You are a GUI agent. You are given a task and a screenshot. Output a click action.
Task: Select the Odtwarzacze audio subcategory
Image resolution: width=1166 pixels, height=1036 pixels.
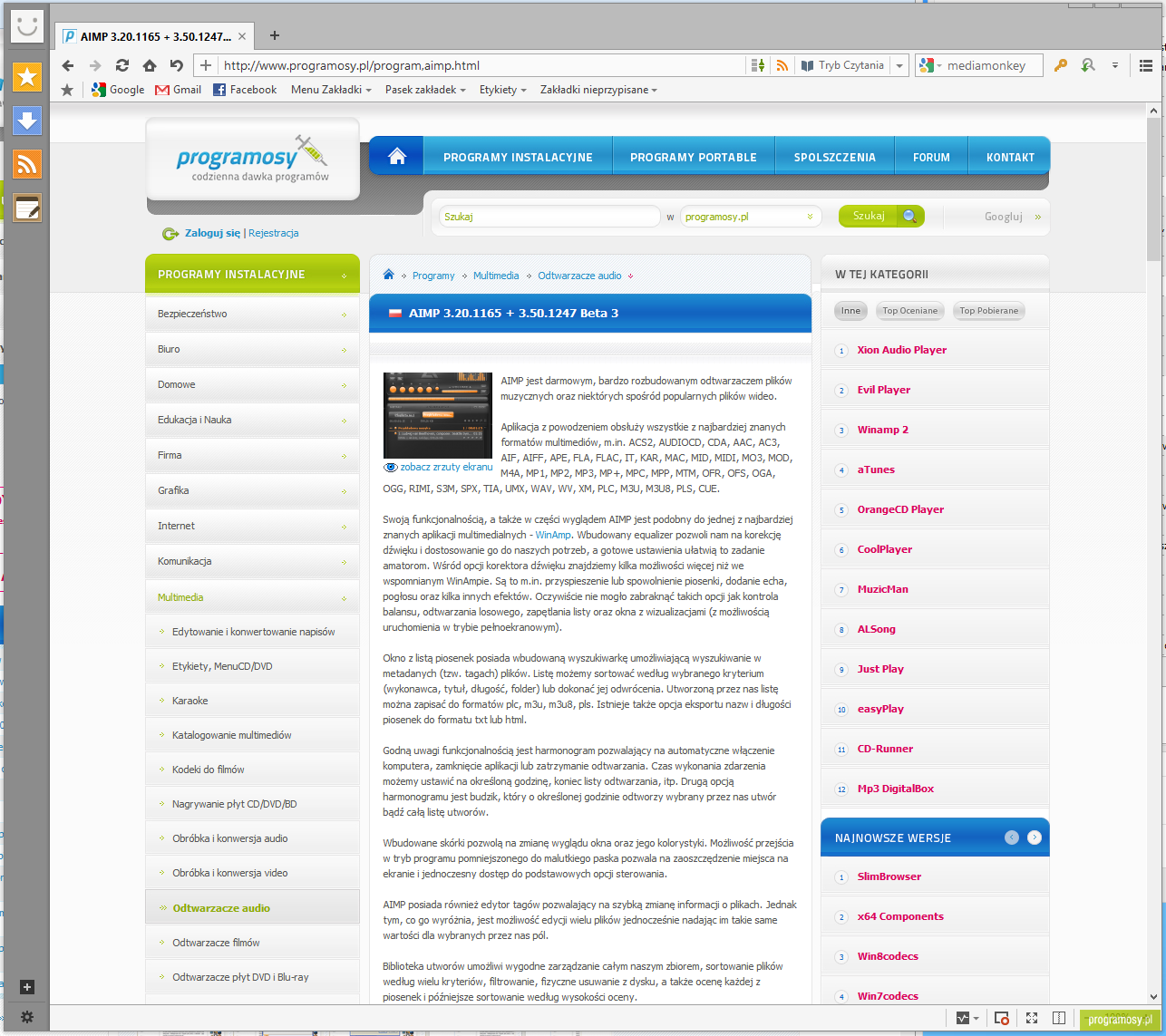[x=252, y=908]
